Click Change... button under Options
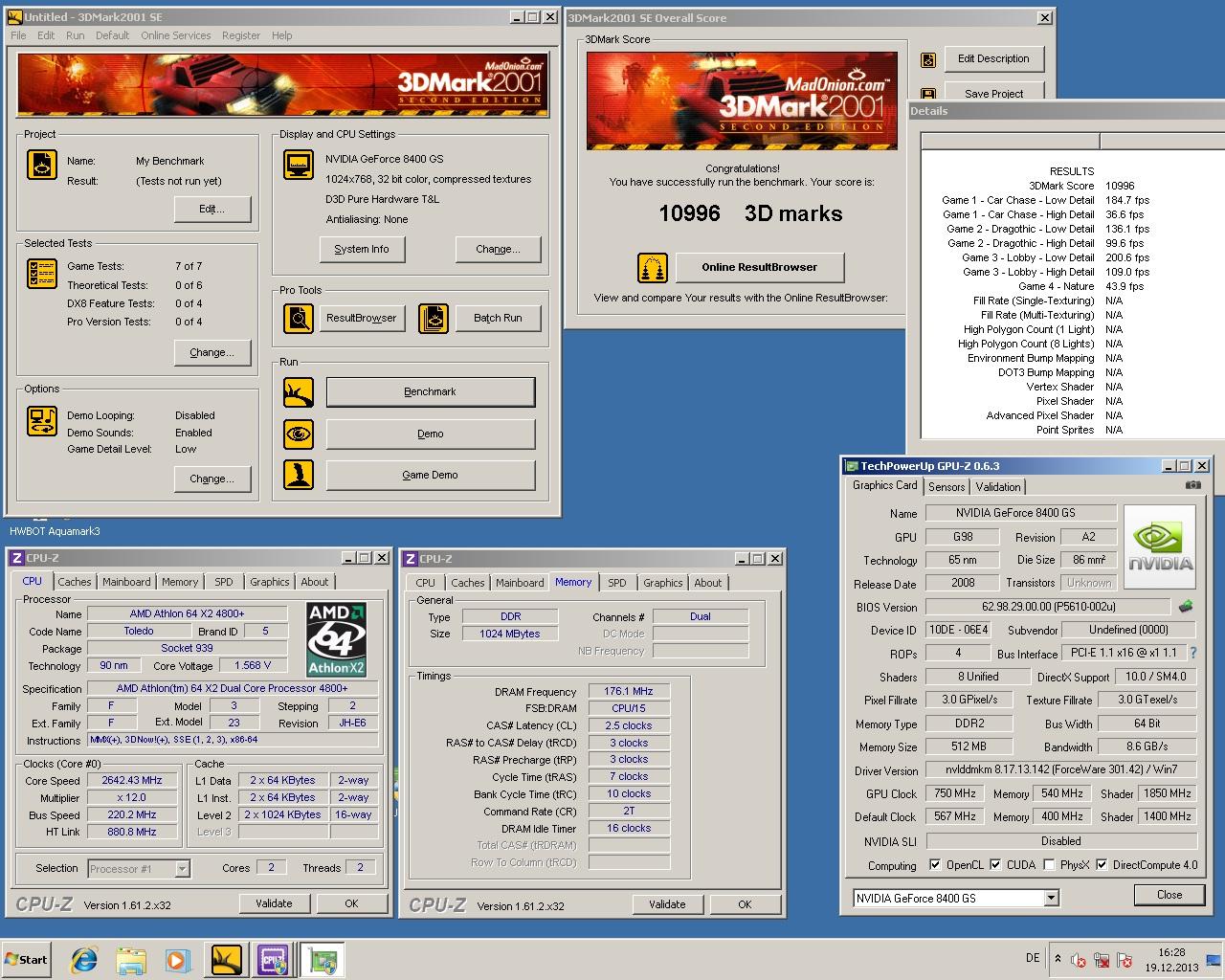1225x980 pixels. (212, 479)
